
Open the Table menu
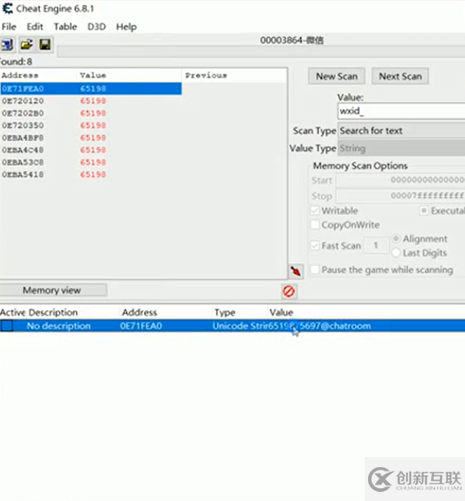click(65, 27)
